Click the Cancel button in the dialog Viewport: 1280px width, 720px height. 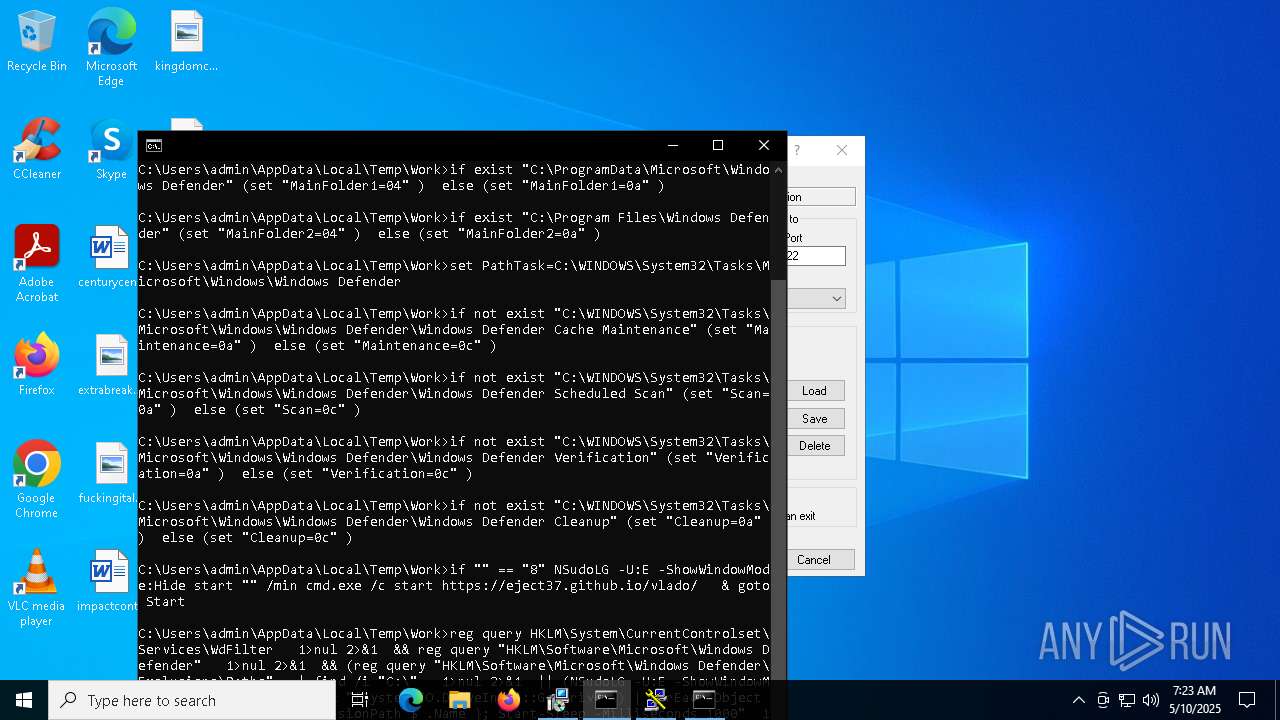(x=820, y=560)
